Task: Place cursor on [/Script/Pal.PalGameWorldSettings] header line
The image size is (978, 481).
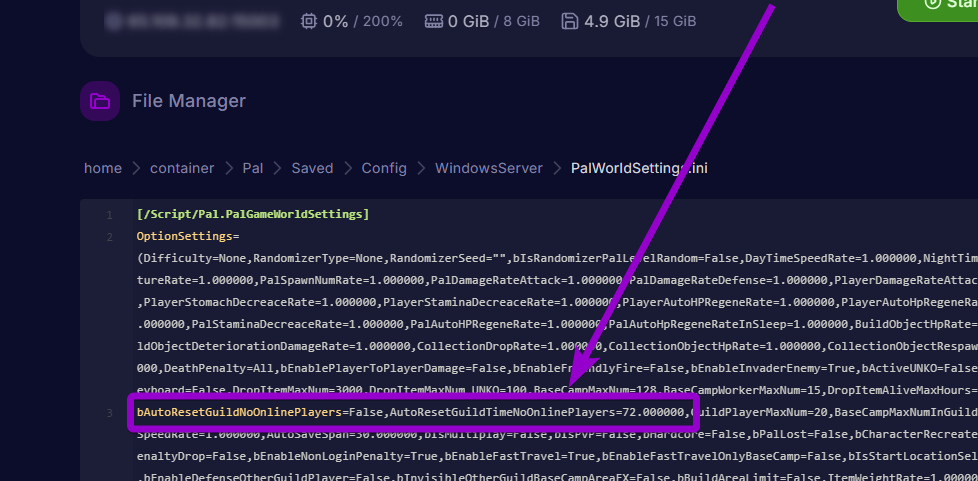Action: (x=252, y=214)
